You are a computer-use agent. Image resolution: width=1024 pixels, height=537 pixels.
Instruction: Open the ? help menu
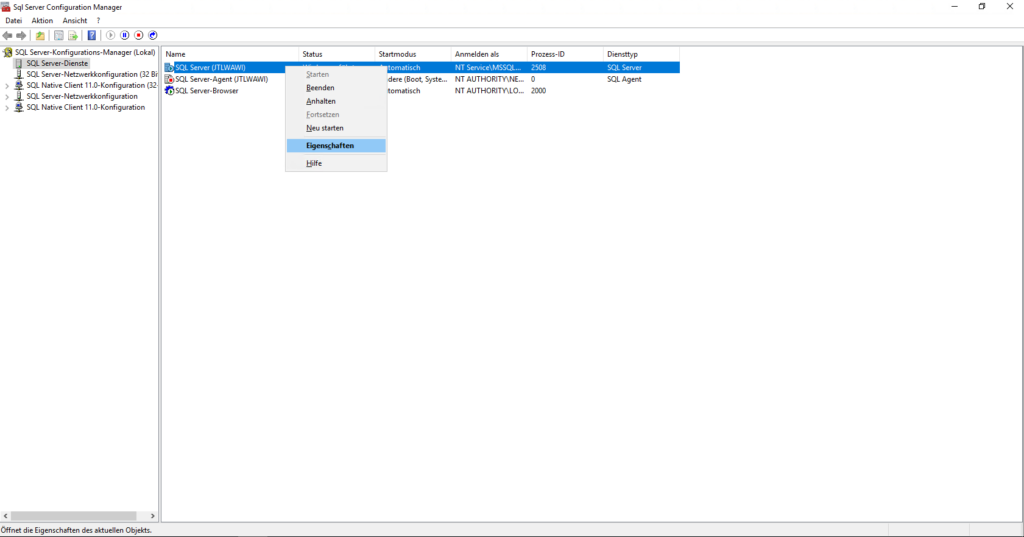coord(99,21)
